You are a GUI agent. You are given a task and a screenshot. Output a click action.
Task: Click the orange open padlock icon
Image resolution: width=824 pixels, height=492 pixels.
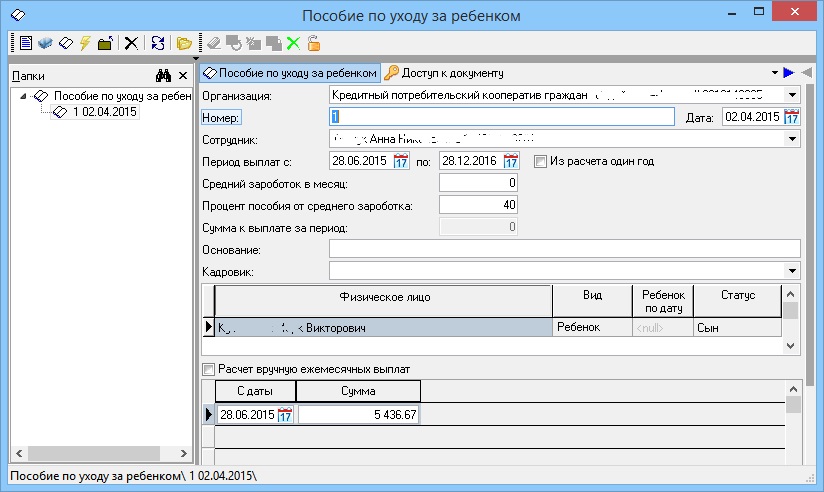[x=314, y=43]
